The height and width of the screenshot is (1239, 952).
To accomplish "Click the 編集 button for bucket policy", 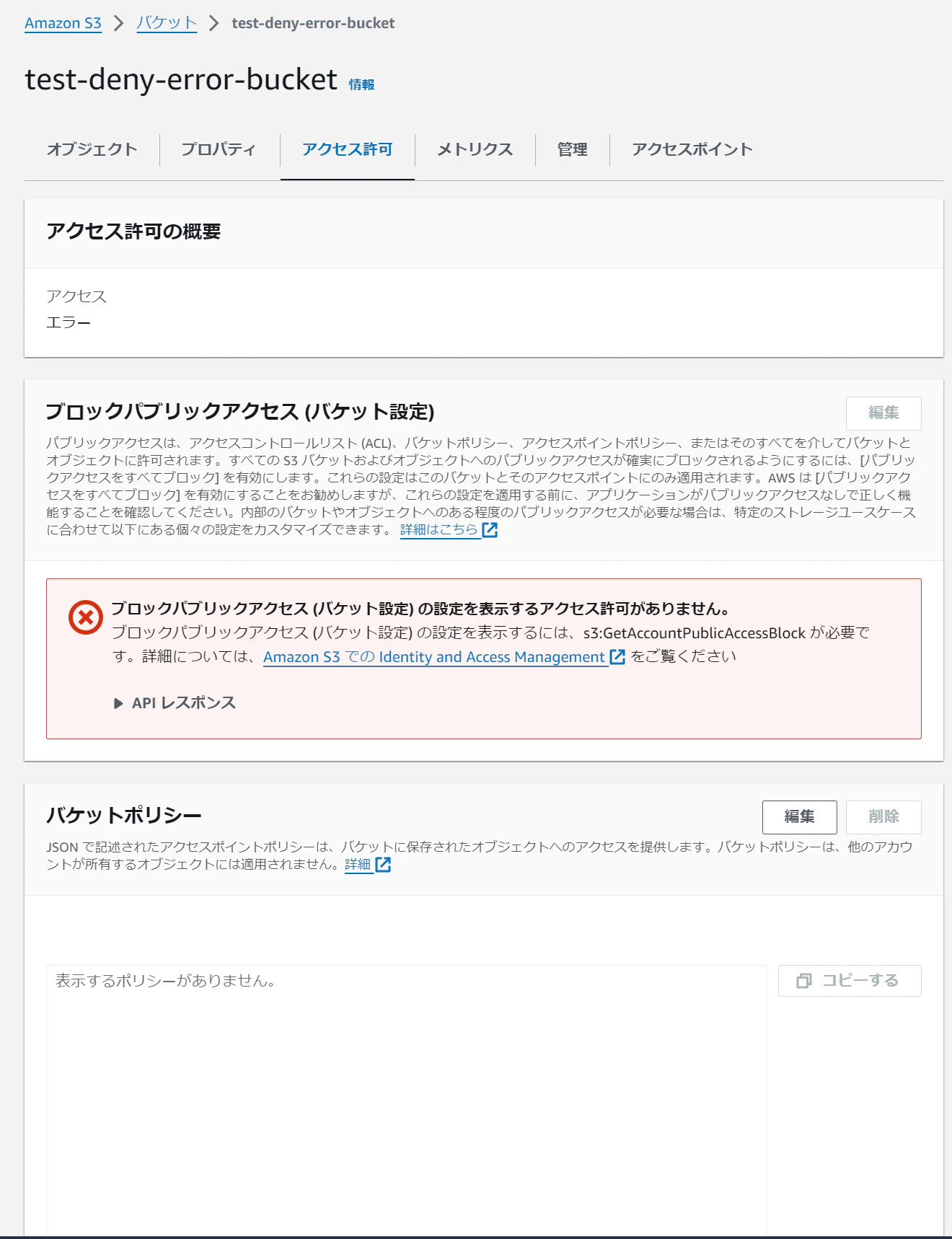I will 800,817.
